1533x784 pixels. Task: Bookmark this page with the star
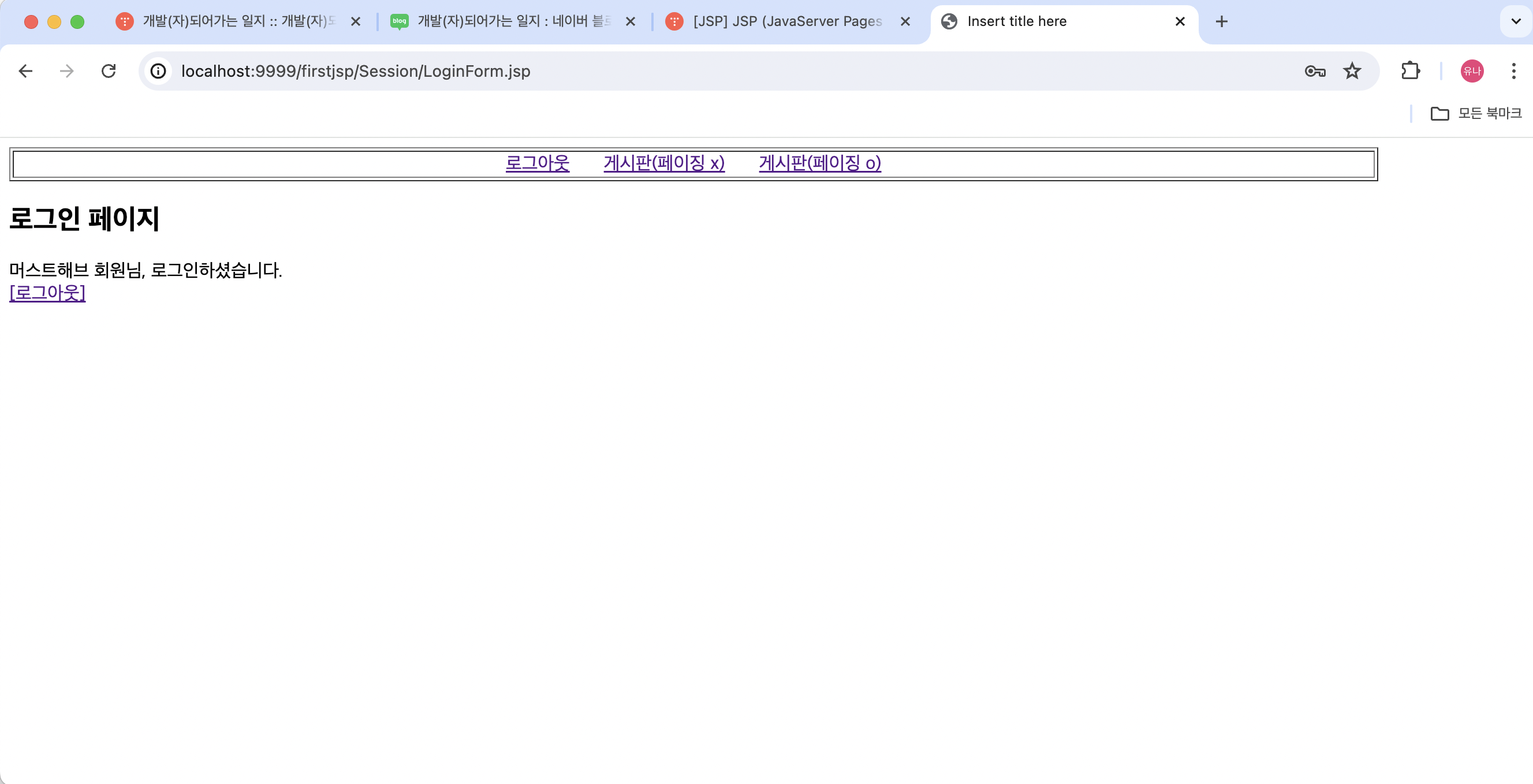(x=1352, y=72)
